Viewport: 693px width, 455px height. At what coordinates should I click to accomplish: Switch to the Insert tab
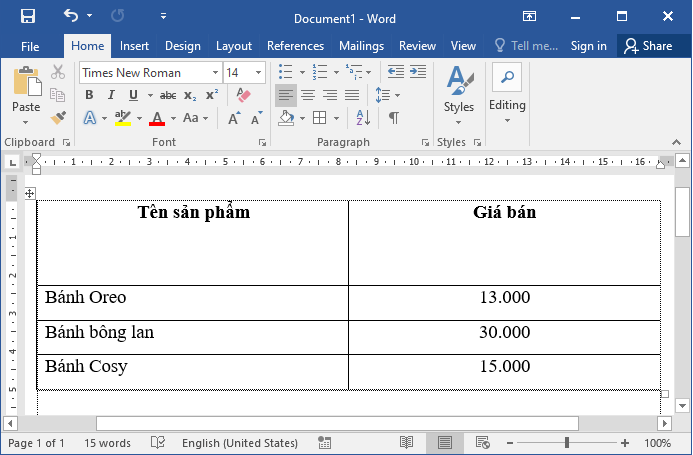[x=134, y=46]
